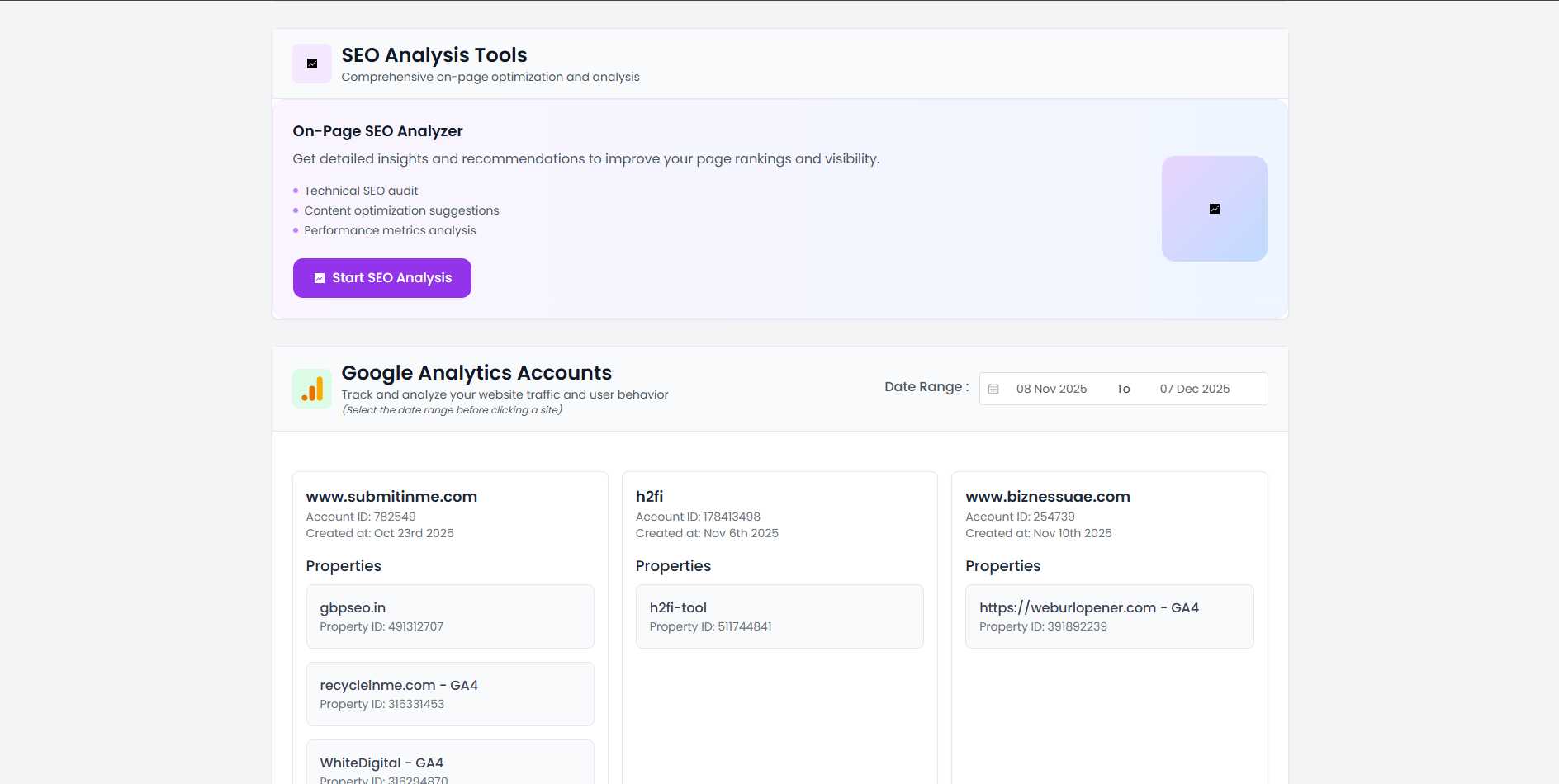Select the gbpseo.in property
The width and height of the screenshot is (1559, 784).
pyautogui.click(x=449, y=616)
